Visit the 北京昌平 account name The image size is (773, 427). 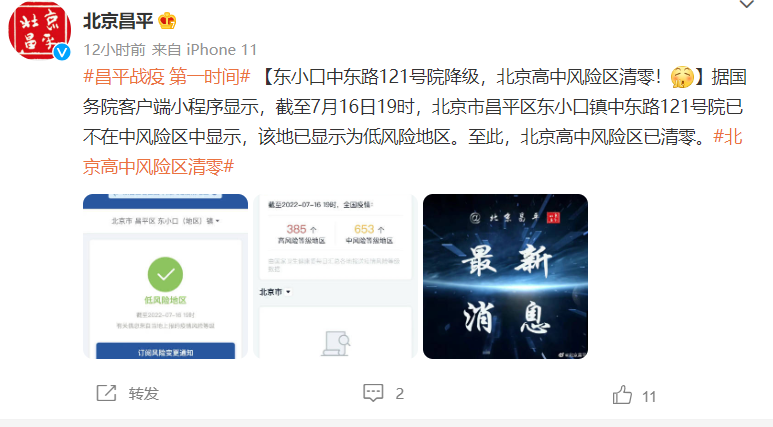click(118, 21)
